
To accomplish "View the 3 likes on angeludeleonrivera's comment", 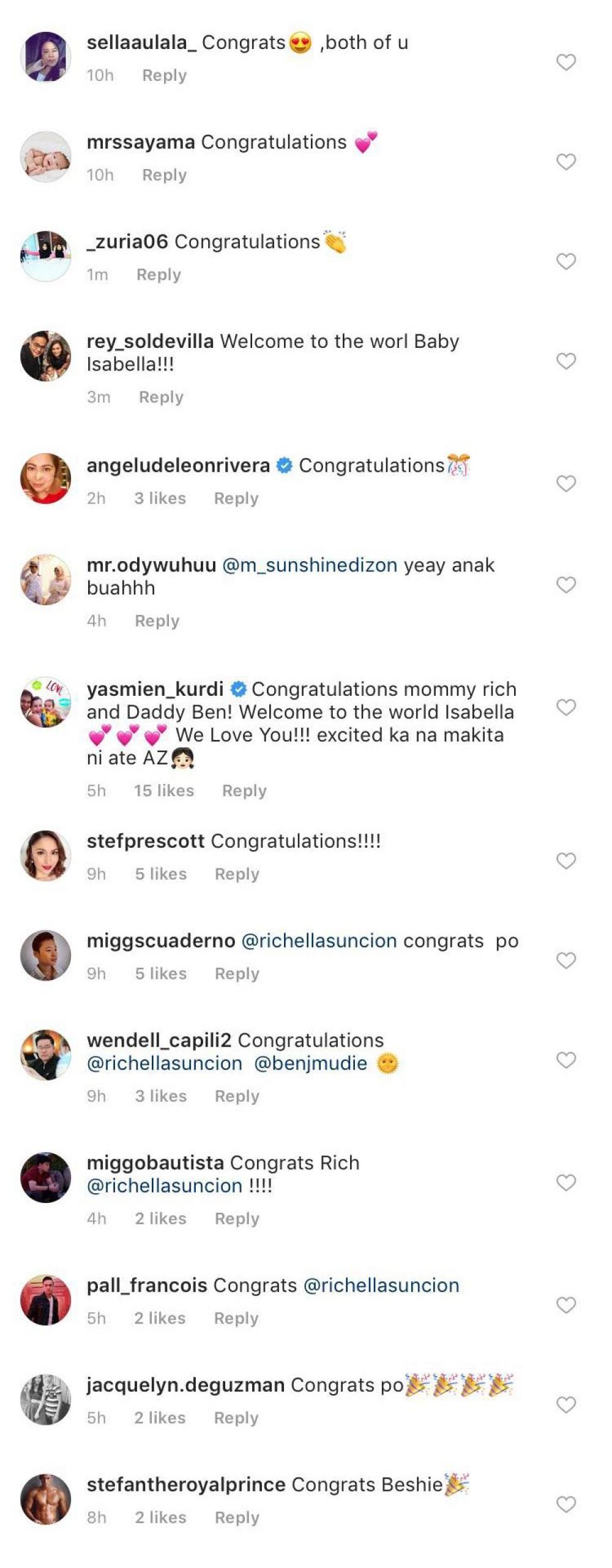I will [x=160, y=499].
